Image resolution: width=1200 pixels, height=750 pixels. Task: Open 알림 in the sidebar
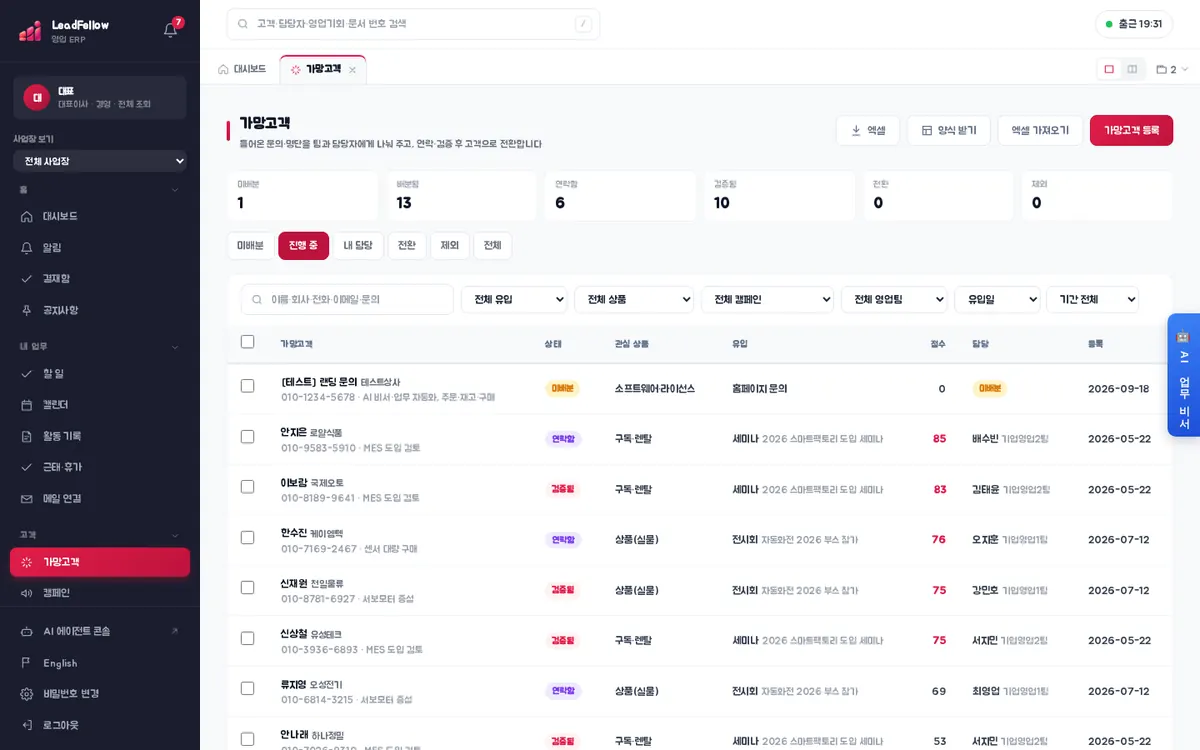point(100,247)
